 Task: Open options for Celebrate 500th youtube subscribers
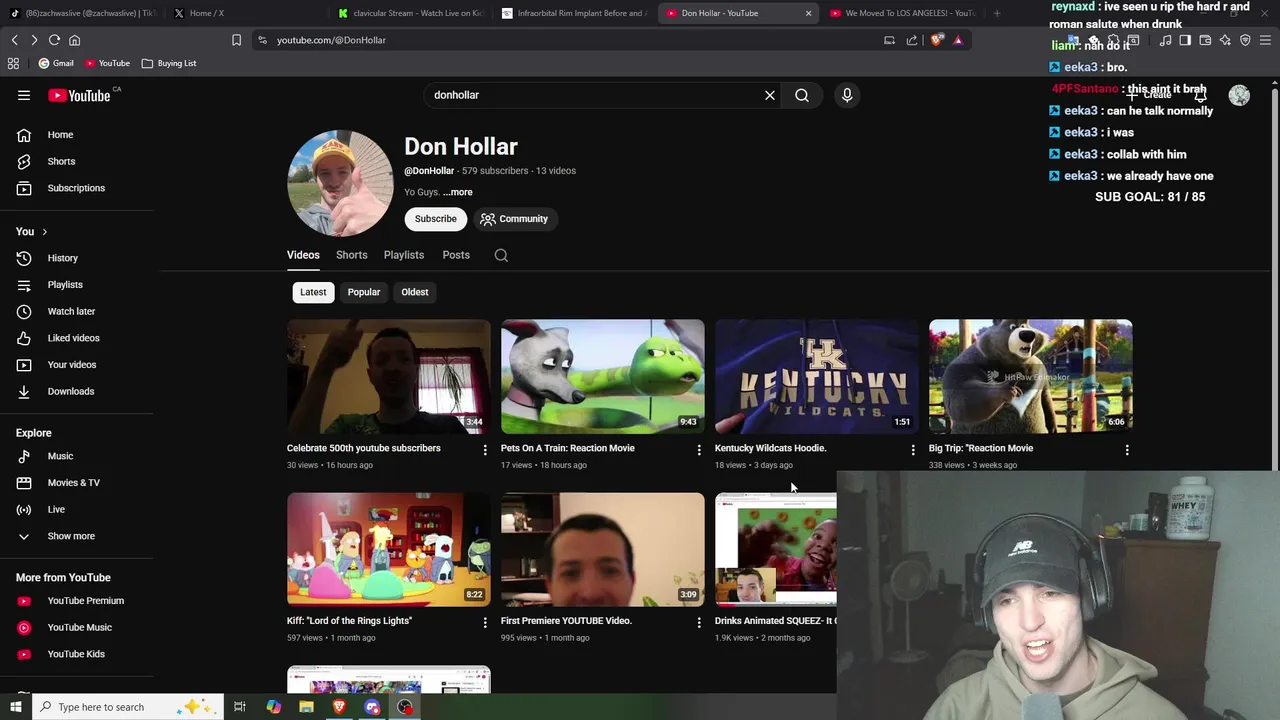(x=485, y=450)
